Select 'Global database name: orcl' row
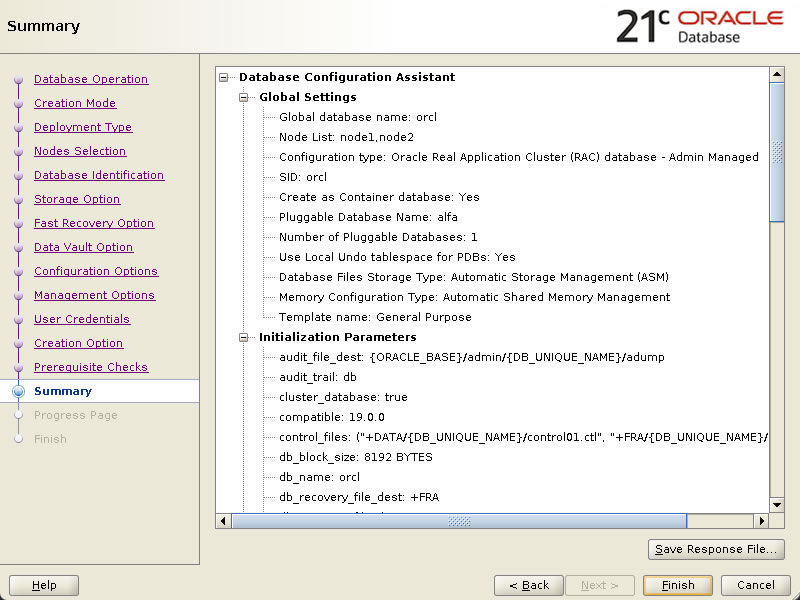800x600 pixels. [358, 117]
